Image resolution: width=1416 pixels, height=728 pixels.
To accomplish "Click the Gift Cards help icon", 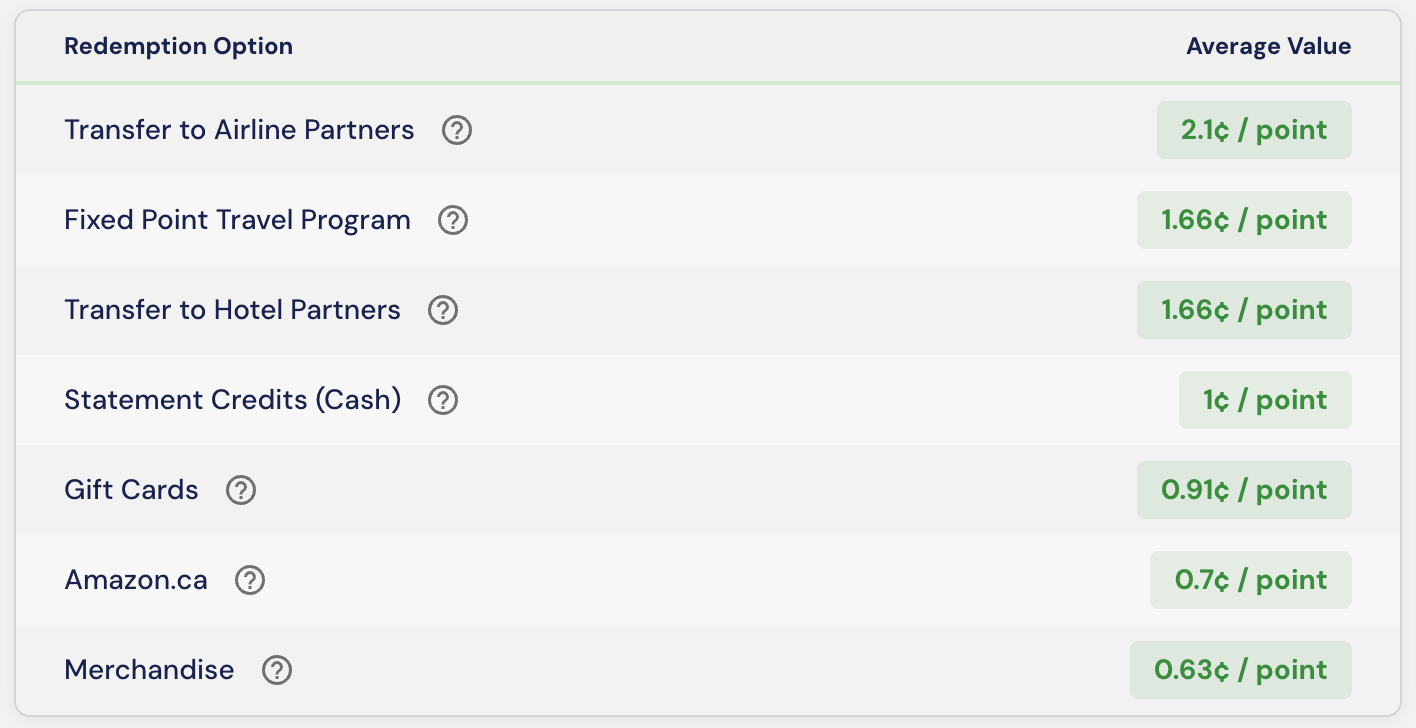I will [241, 490].
